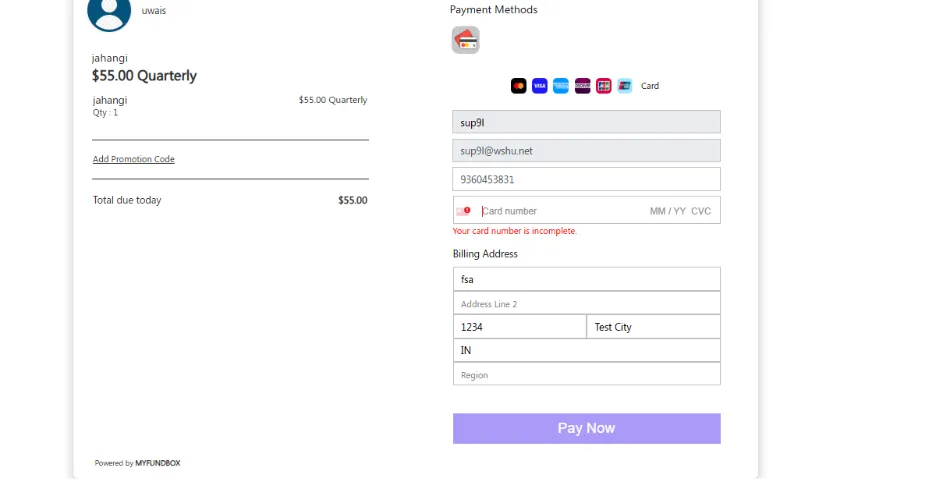This screenshot has height=480, width=936.
Task: Click the uwais profile avatar icon
Action: (109, 12)
